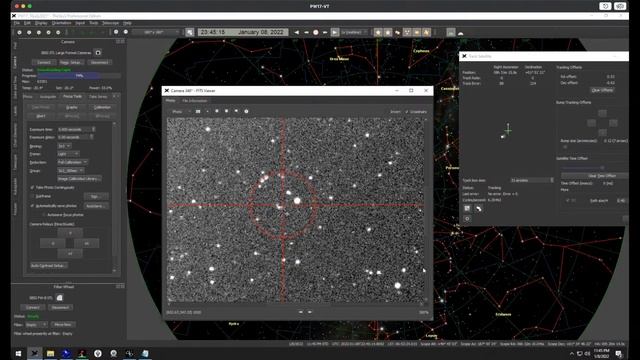This screenshot has height=360, width=640.
Task: Open the Tools menu
Action: pos(94,23)
